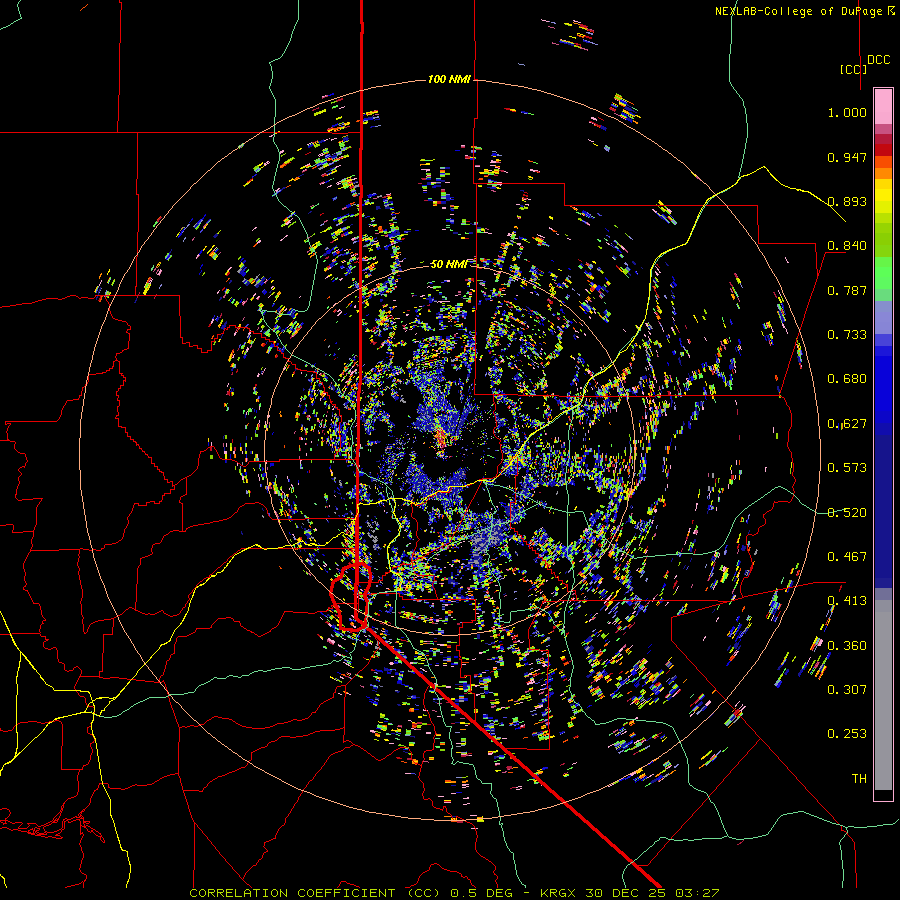Click the TH threshold label
The image size is (900, 900).
click(859, 779)
